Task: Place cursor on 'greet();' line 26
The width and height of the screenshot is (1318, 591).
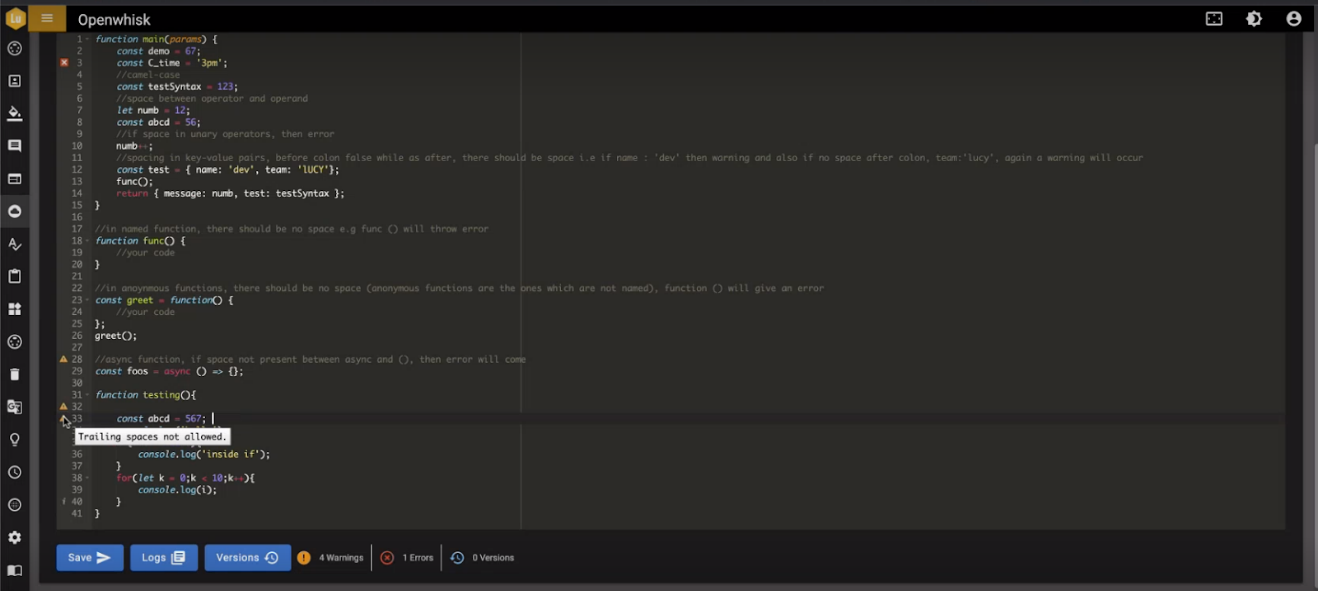Action: (x=116, y=336)
